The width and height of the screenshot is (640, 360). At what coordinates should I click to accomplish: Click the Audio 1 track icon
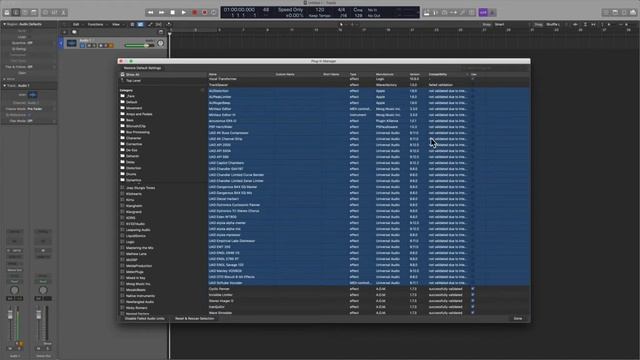click(71, 43)
